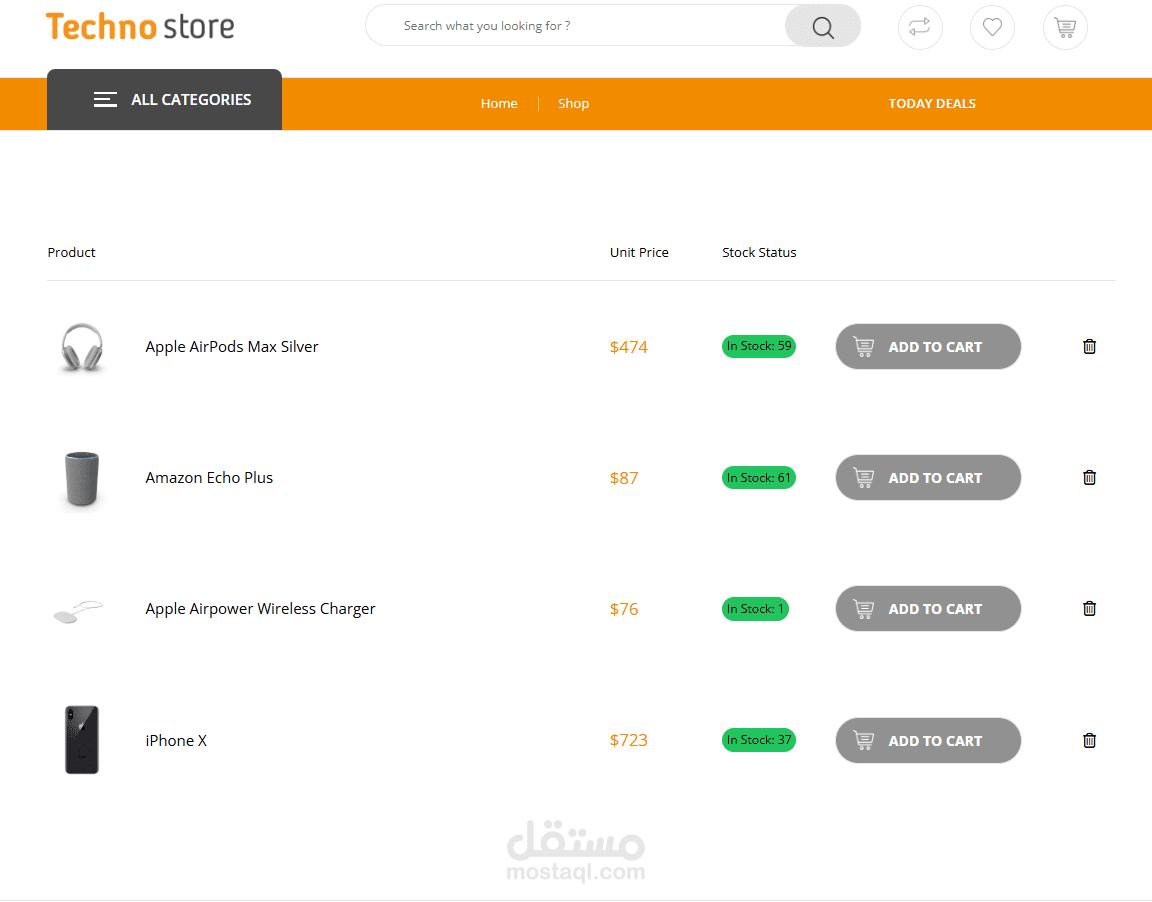This screenshot has height=902, width=1152.
Task: Remove Amazon Echo Plus using trash icon
Action: 1090,477
